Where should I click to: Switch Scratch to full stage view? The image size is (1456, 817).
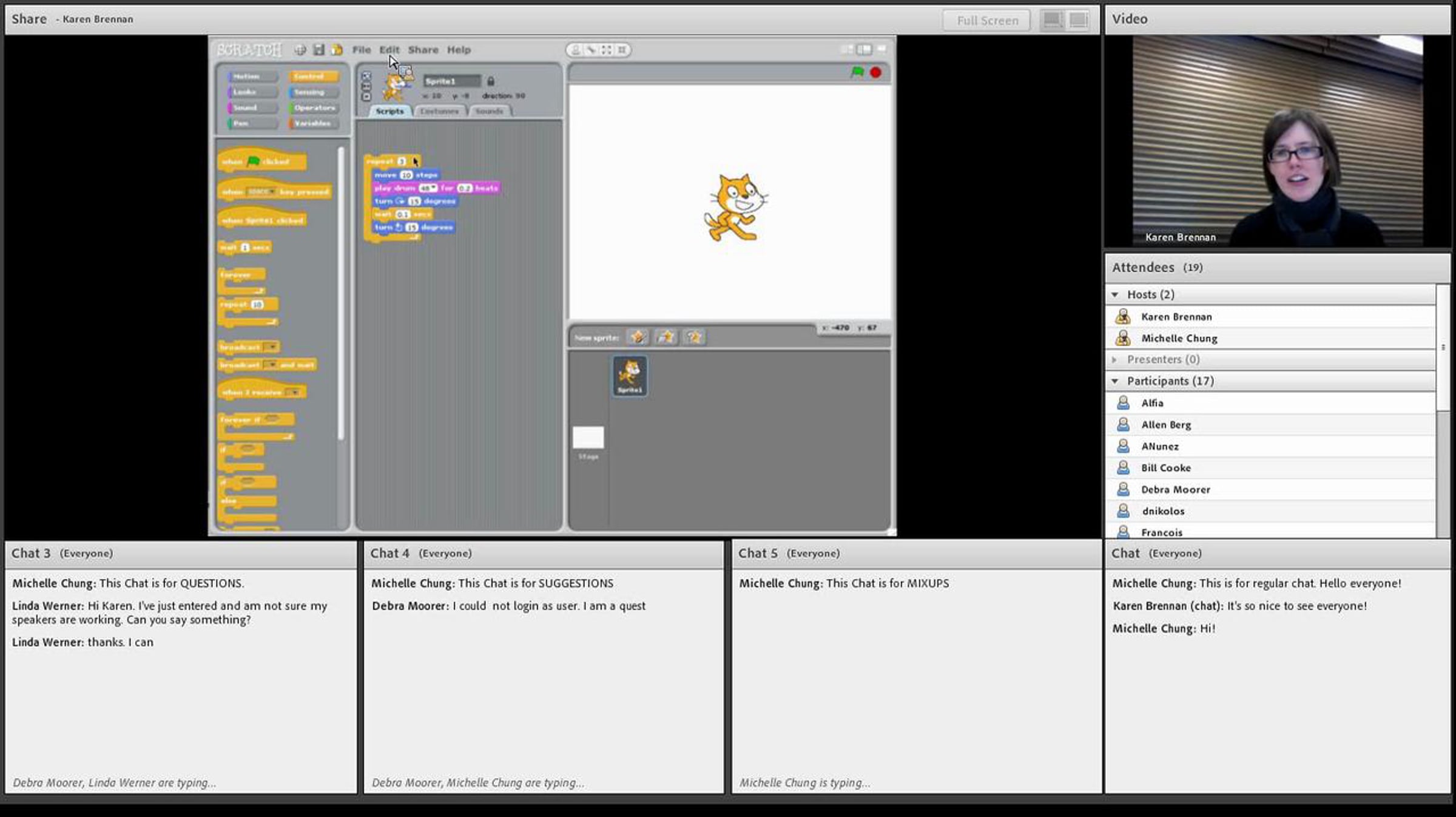point(864,49)
